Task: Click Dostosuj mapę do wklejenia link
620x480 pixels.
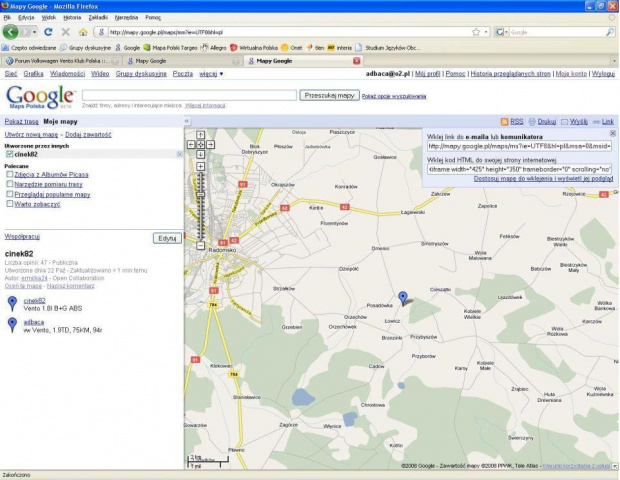Action: click(x=543, y=179)
